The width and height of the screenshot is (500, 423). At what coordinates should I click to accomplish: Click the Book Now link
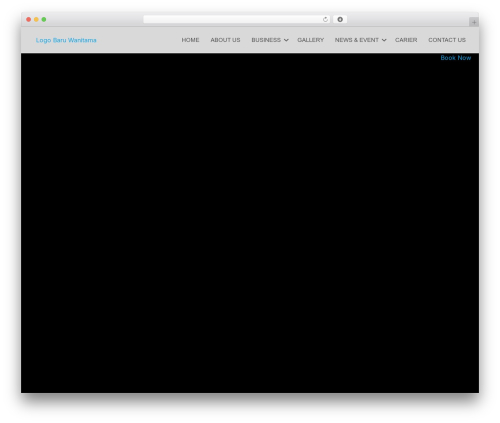[456, 58]
